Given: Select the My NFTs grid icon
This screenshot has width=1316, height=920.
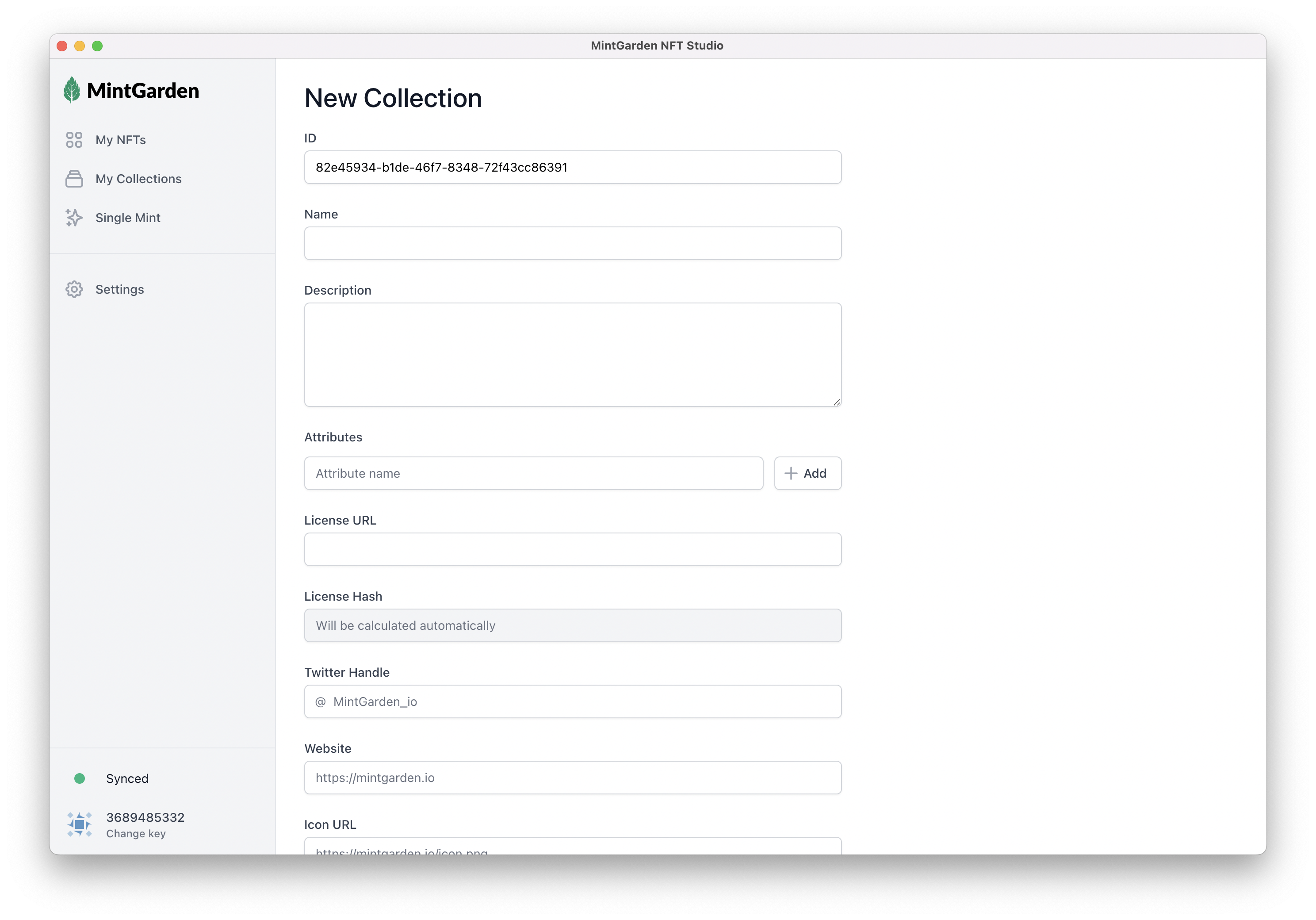Looking at the screenshot, I should pyautogui.click(x=75, y=139).
